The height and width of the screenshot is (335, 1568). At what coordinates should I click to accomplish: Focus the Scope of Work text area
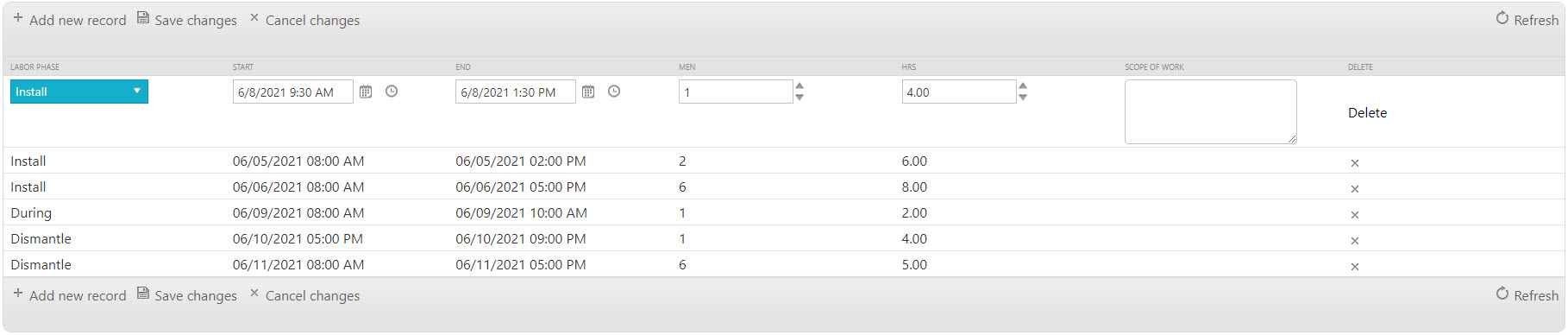[1210, 111]
